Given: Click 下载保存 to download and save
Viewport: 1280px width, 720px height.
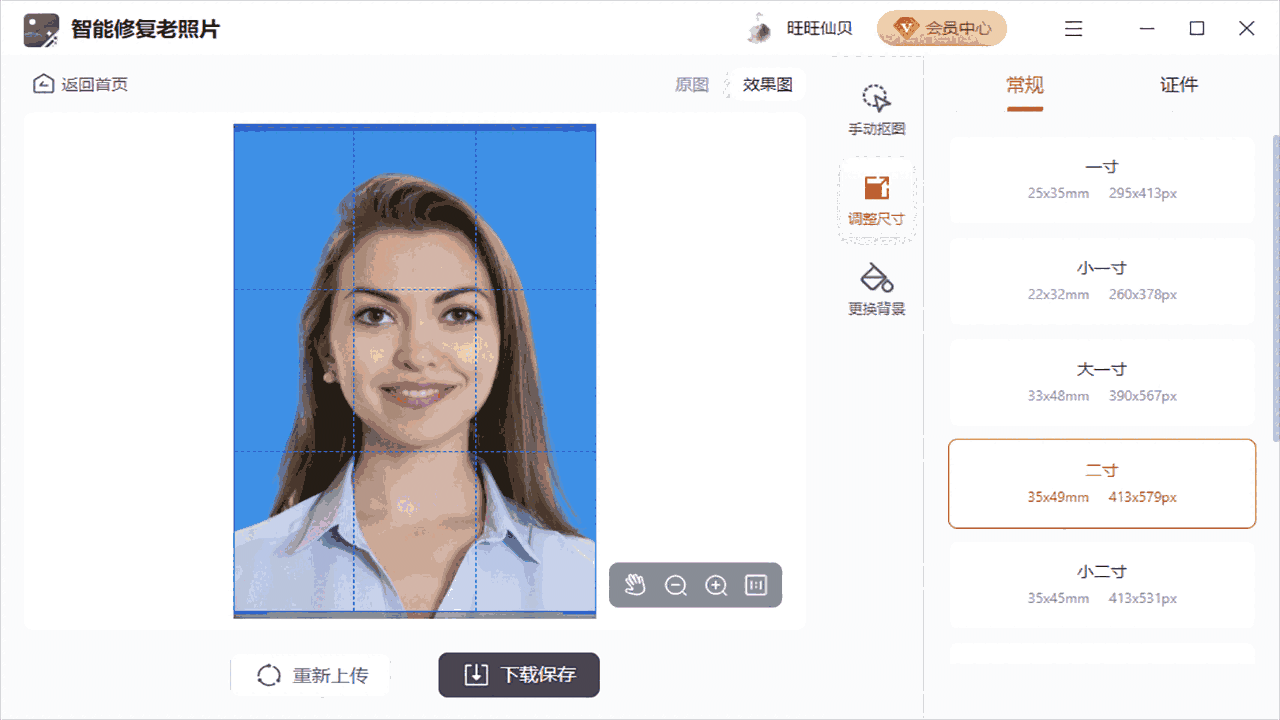Looking at the screenshot, I should point(518,675).
